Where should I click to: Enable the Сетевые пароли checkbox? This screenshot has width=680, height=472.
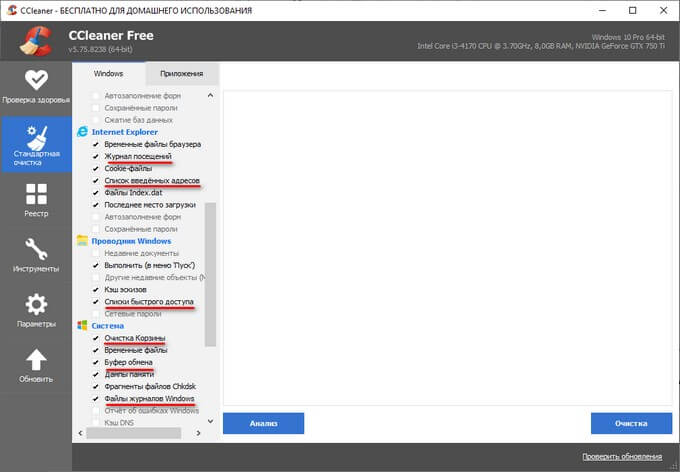(96, 314)
